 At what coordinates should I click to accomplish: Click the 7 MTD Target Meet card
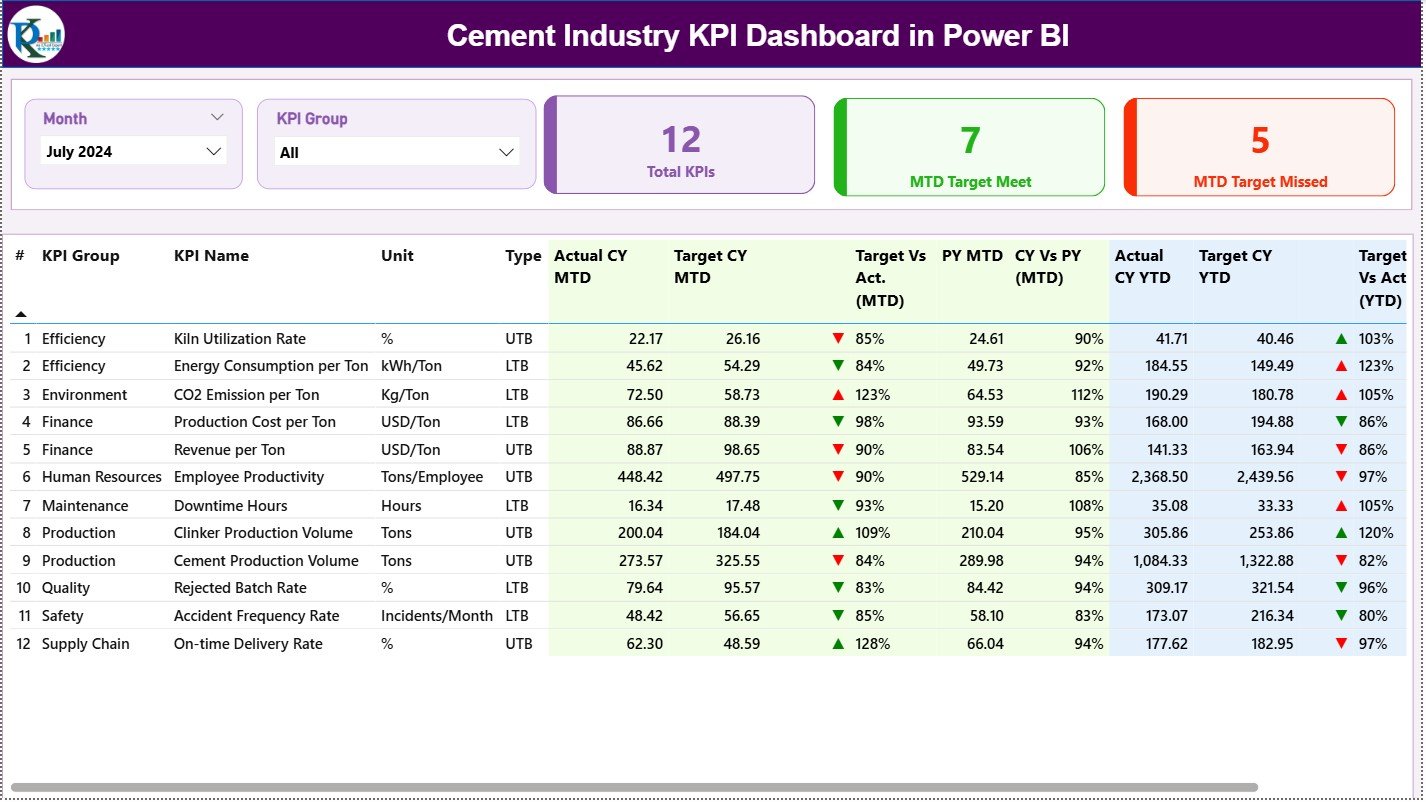coord(968,145)
